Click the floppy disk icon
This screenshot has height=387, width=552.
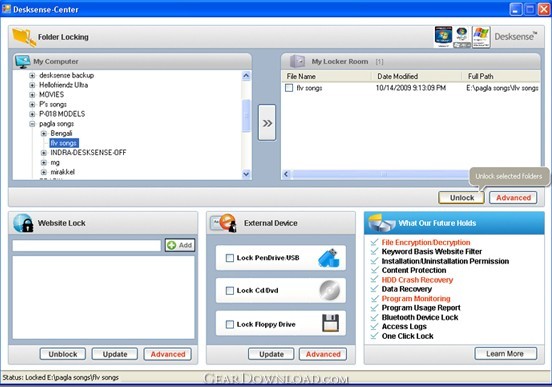point(330,323)
